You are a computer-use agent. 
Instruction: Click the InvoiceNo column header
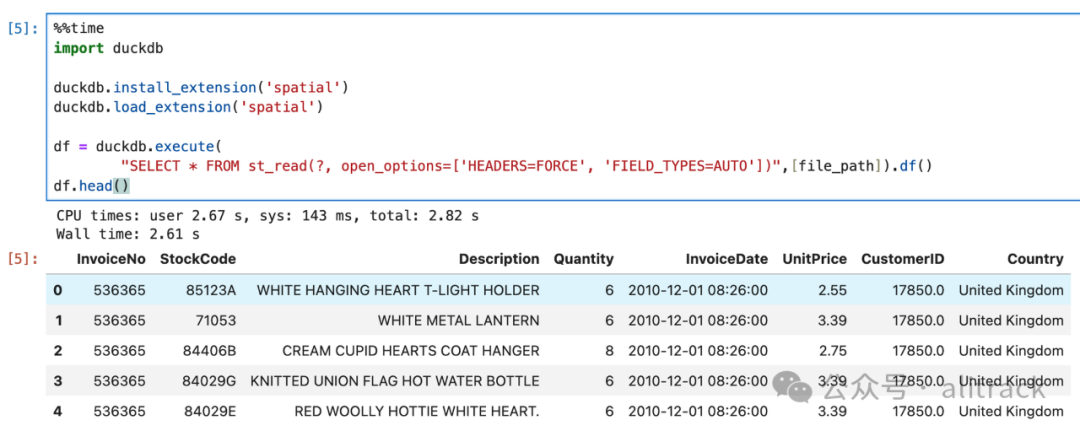pos(111,259)
